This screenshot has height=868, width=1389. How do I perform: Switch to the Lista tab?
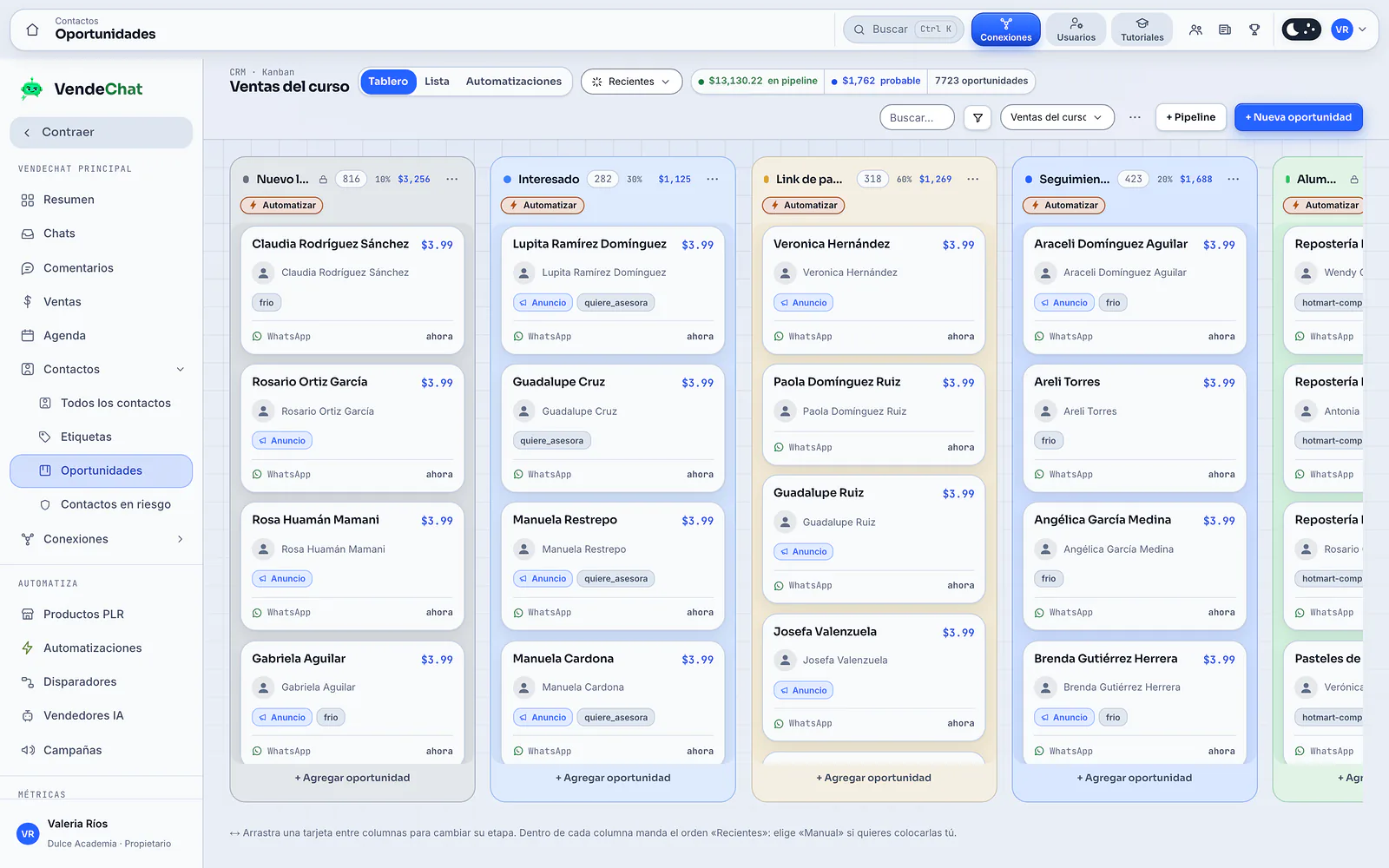[x=437, y=82]
